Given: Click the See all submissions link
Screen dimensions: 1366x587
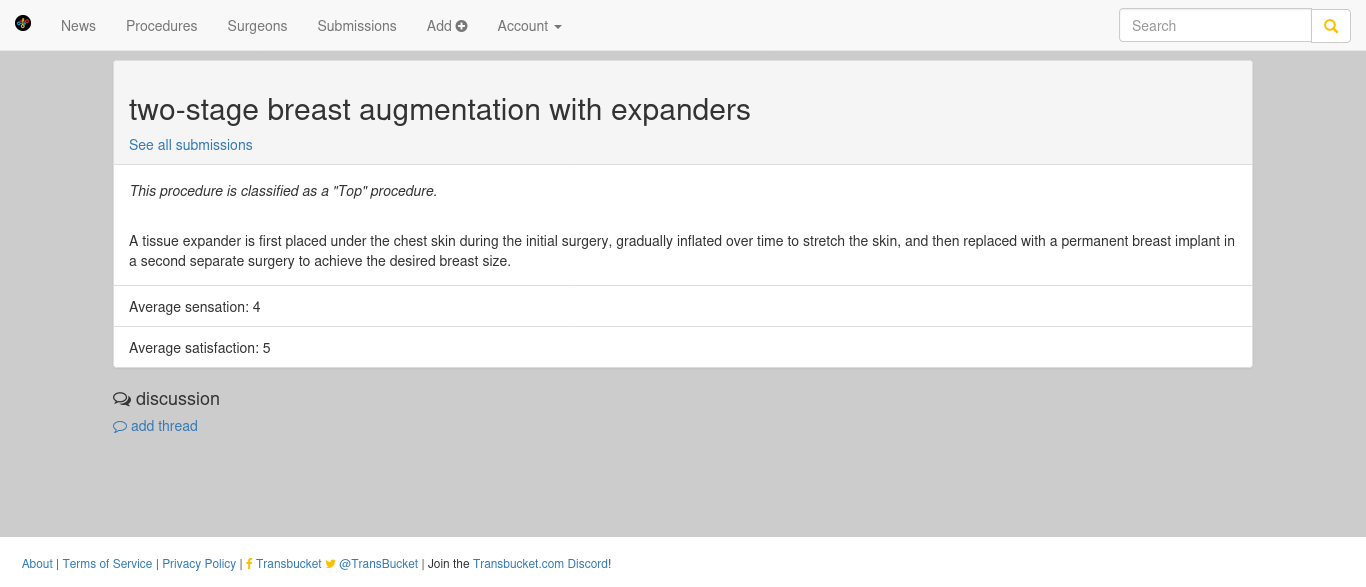Looking at the screenshot, I should pyautogui.click(x=191, y=145).
